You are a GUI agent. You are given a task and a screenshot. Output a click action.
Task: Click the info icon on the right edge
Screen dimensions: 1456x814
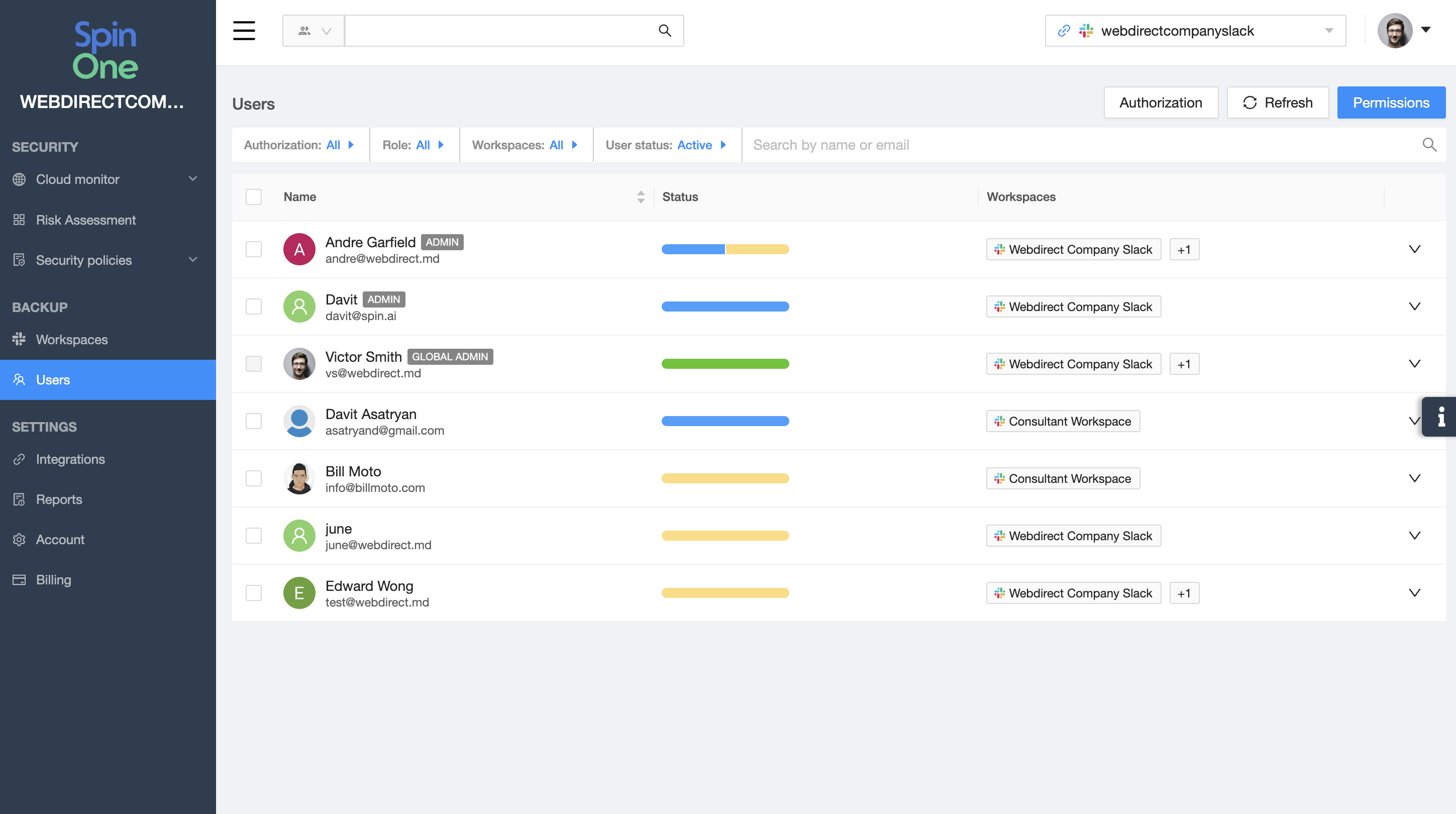click(x=1441, y=417)
